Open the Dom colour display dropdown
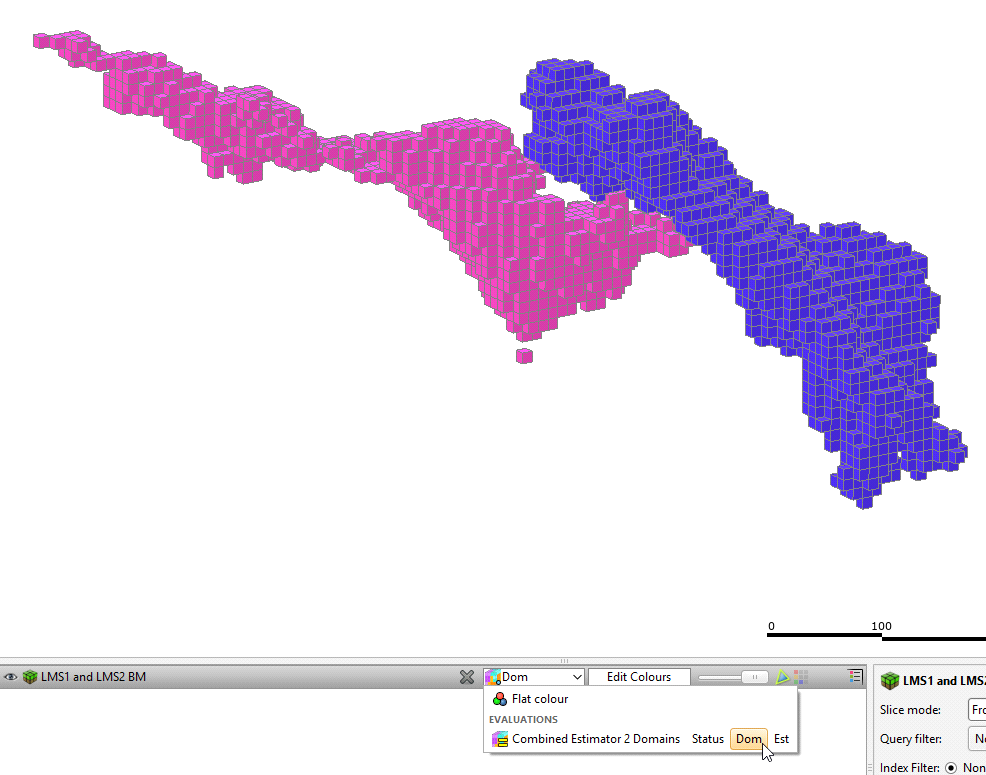This screenshot has height=775, width=986. pyautogui.click(x=534, y=677)
